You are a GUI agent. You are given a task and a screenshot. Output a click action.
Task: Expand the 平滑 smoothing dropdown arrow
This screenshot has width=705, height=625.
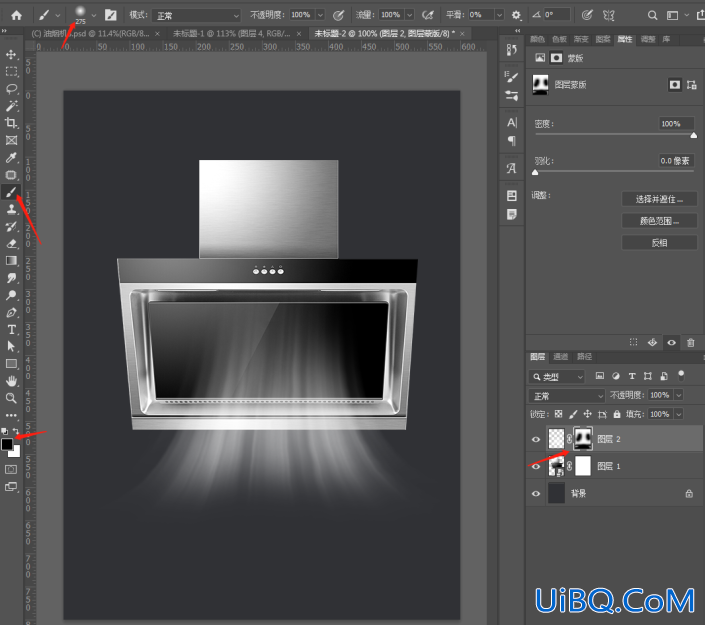pos(499,15)
